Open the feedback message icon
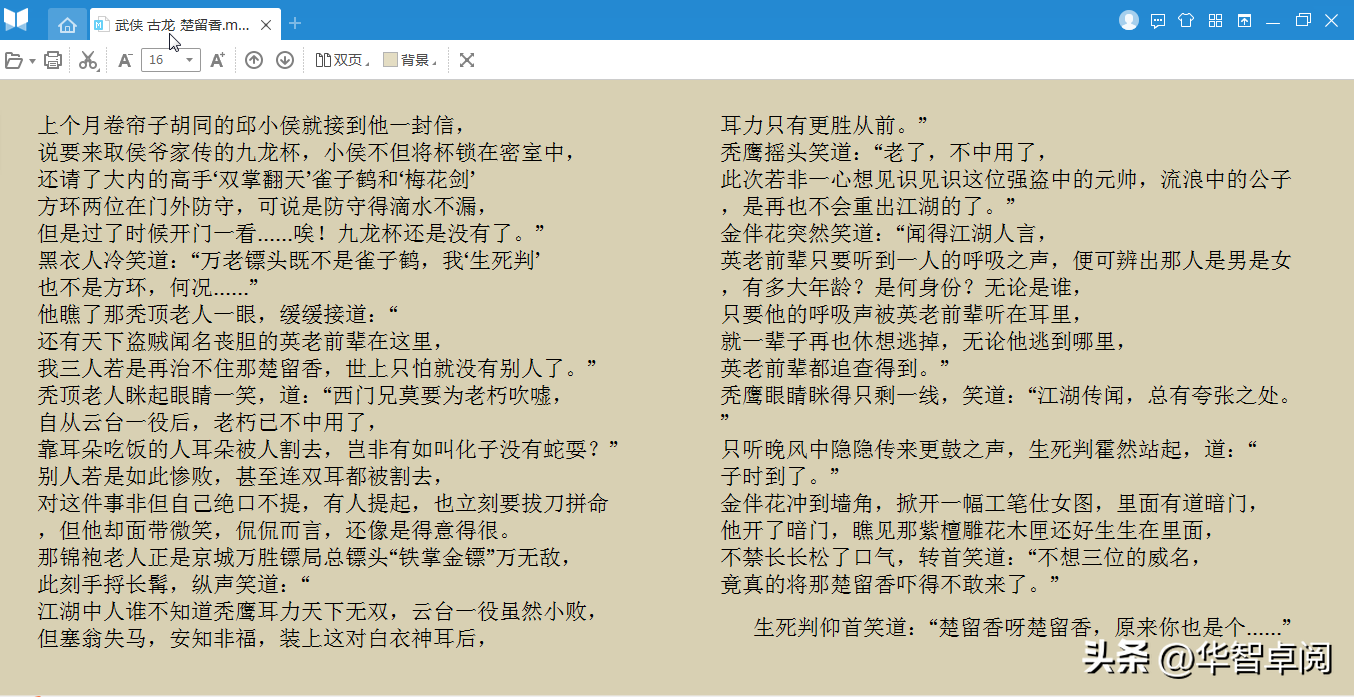This screenshot has height=697, width=1354. point(1158,20)
